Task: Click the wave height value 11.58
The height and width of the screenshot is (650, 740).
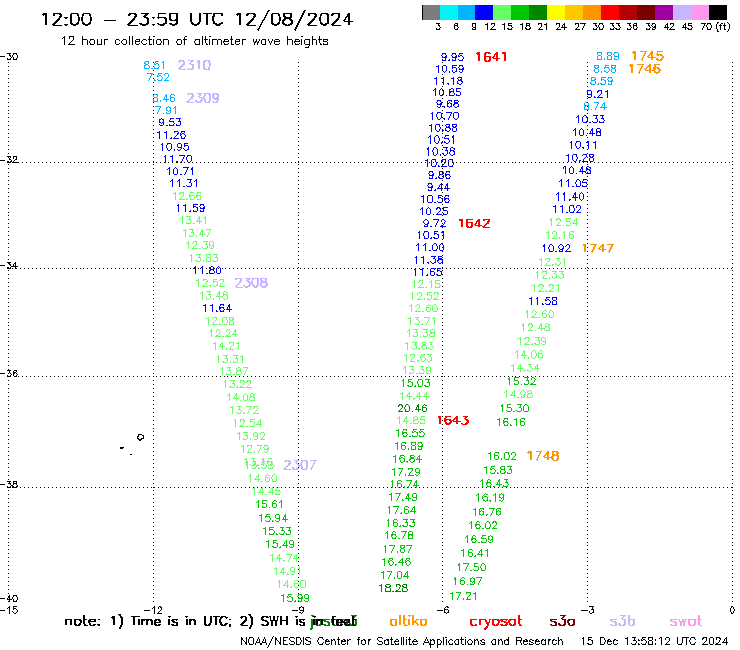Action: tap(543, 301)
